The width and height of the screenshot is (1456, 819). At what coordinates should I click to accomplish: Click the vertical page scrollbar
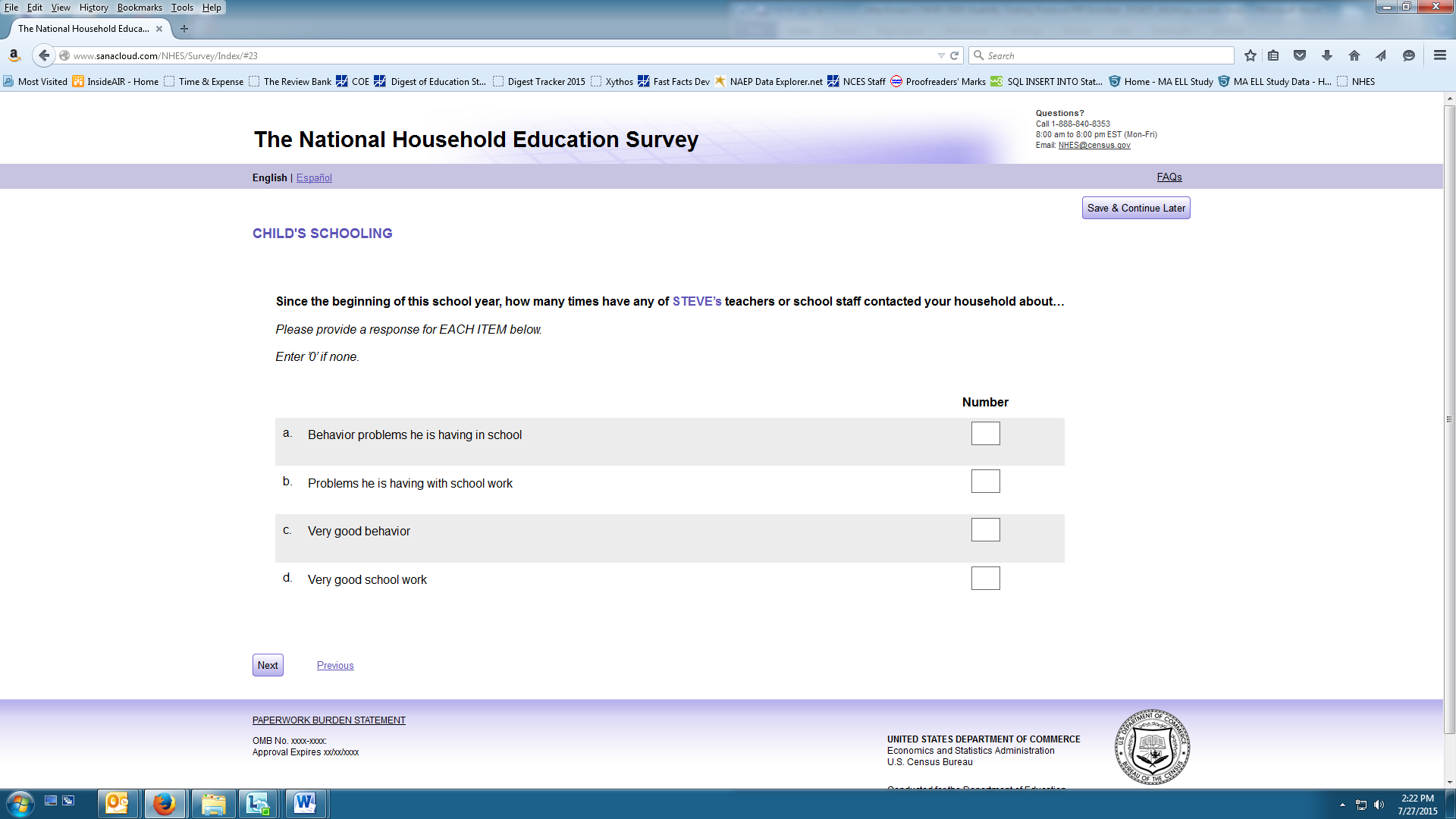coord(1449,419)
